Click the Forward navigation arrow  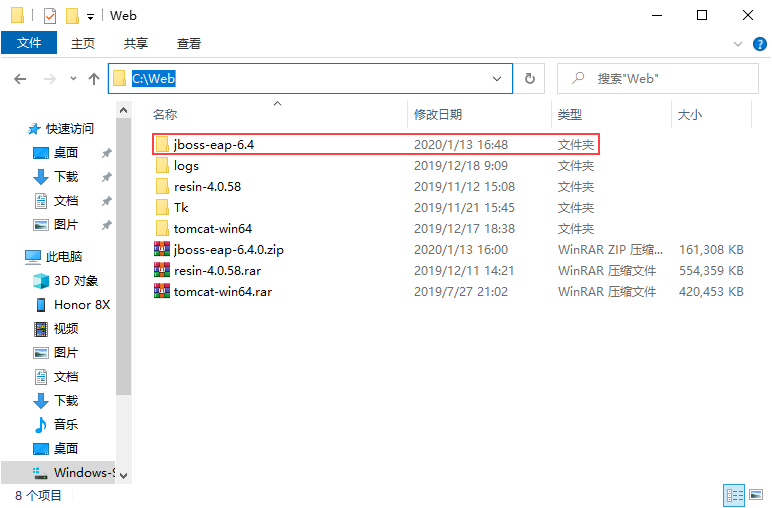pos(50,79)
